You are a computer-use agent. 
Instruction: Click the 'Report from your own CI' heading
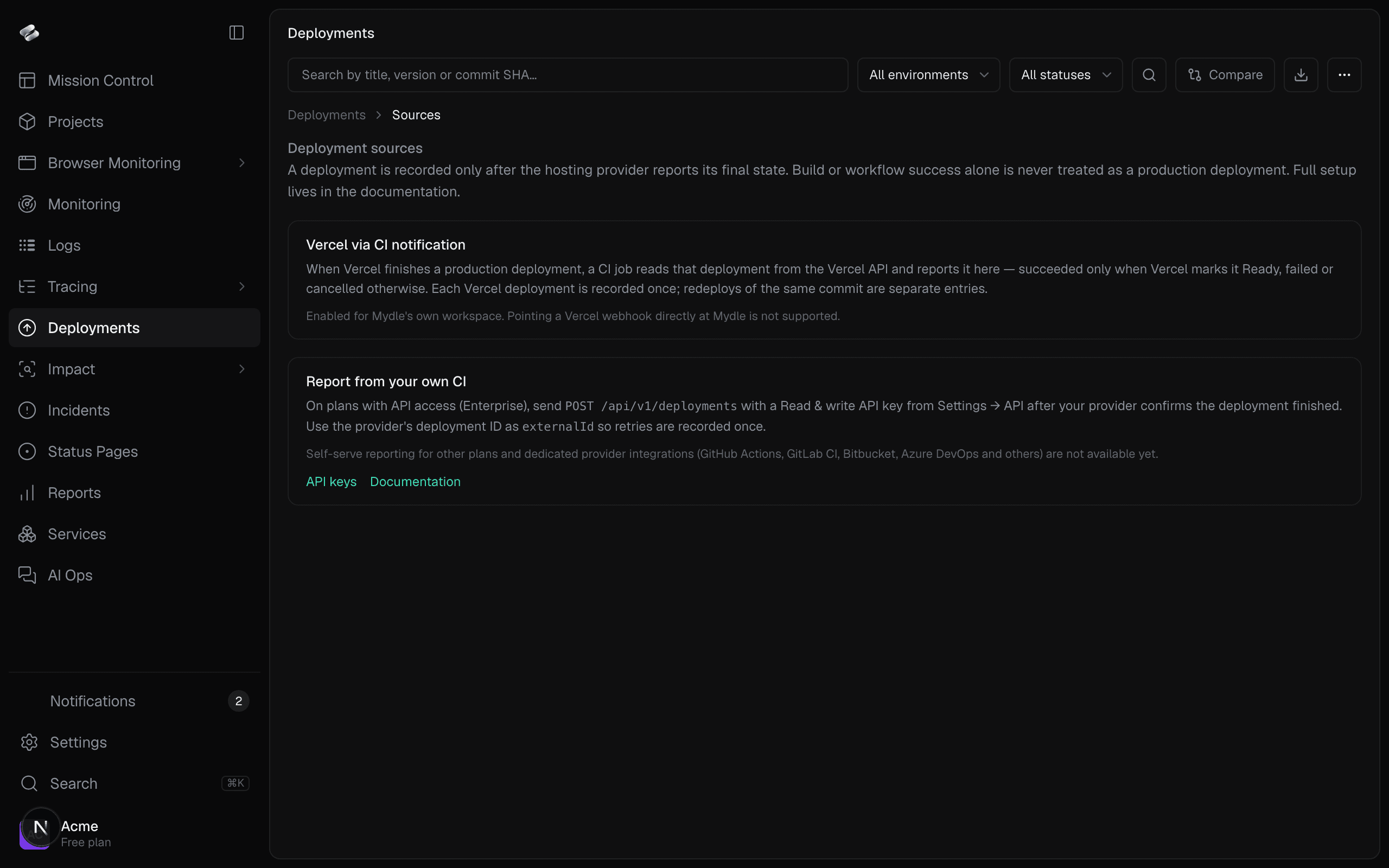click(386, 381)
